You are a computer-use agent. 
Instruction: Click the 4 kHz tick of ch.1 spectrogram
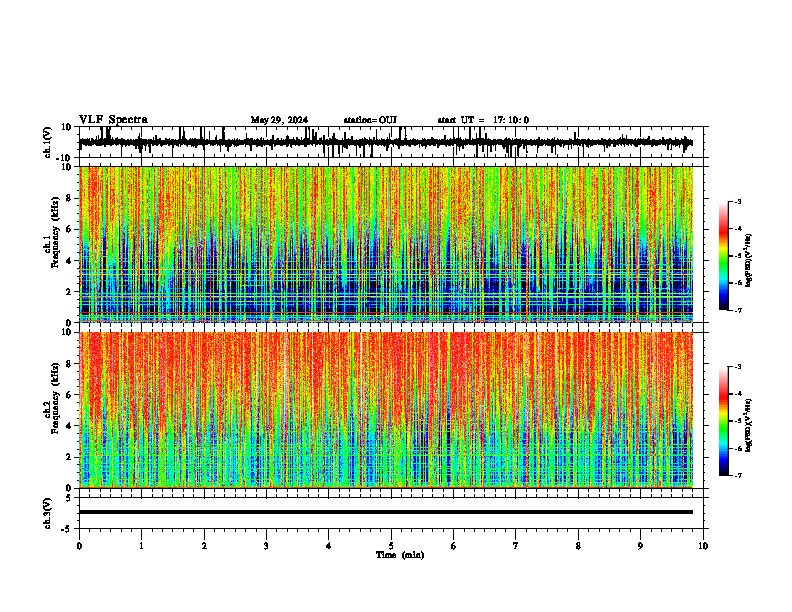click(69, 261)
